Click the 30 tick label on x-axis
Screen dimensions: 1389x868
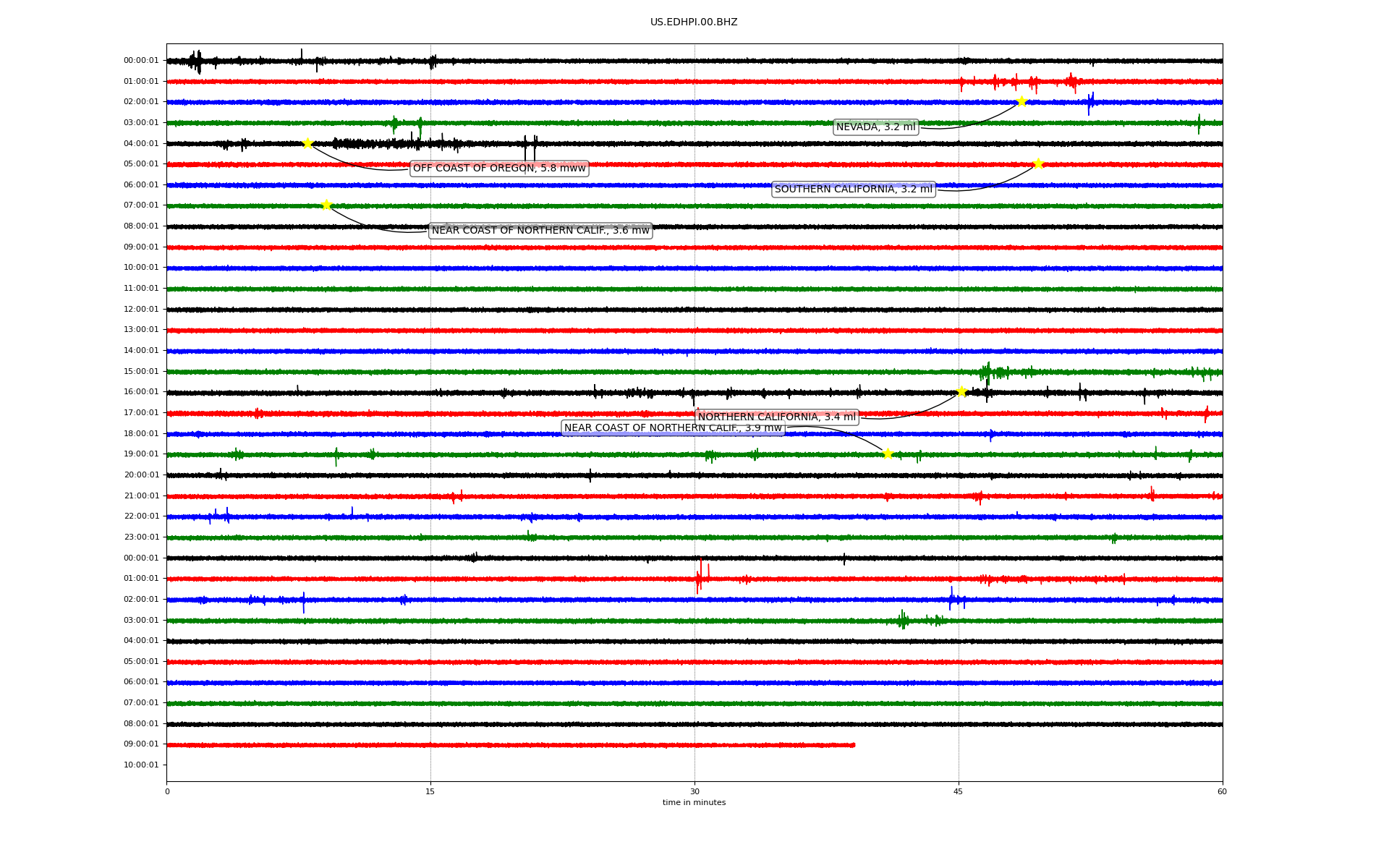pos(694,791)
